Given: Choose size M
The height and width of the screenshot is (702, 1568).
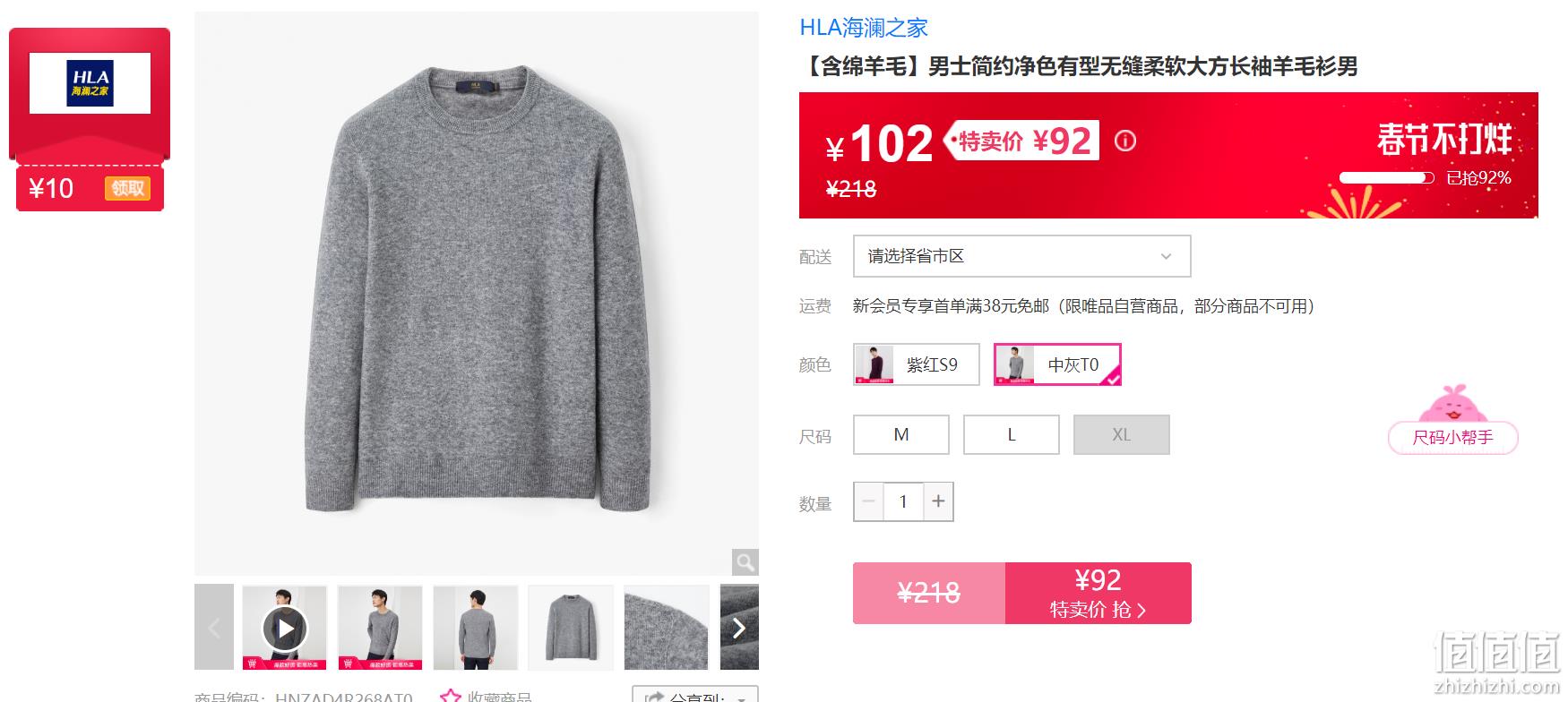Looking at the screenshot, I should click(x=901, y=434).
